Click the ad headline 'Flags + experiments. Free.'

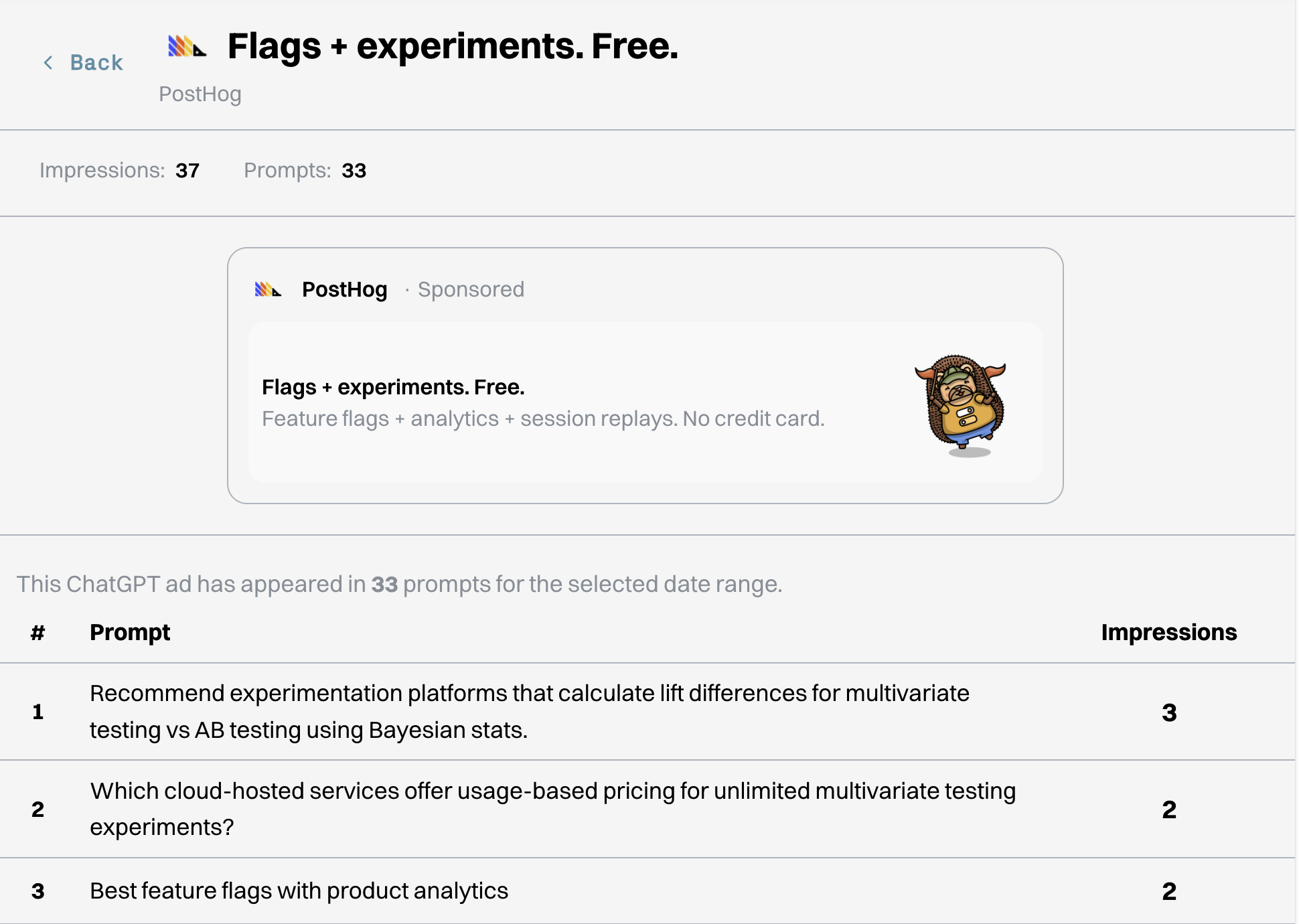point(393,387)
